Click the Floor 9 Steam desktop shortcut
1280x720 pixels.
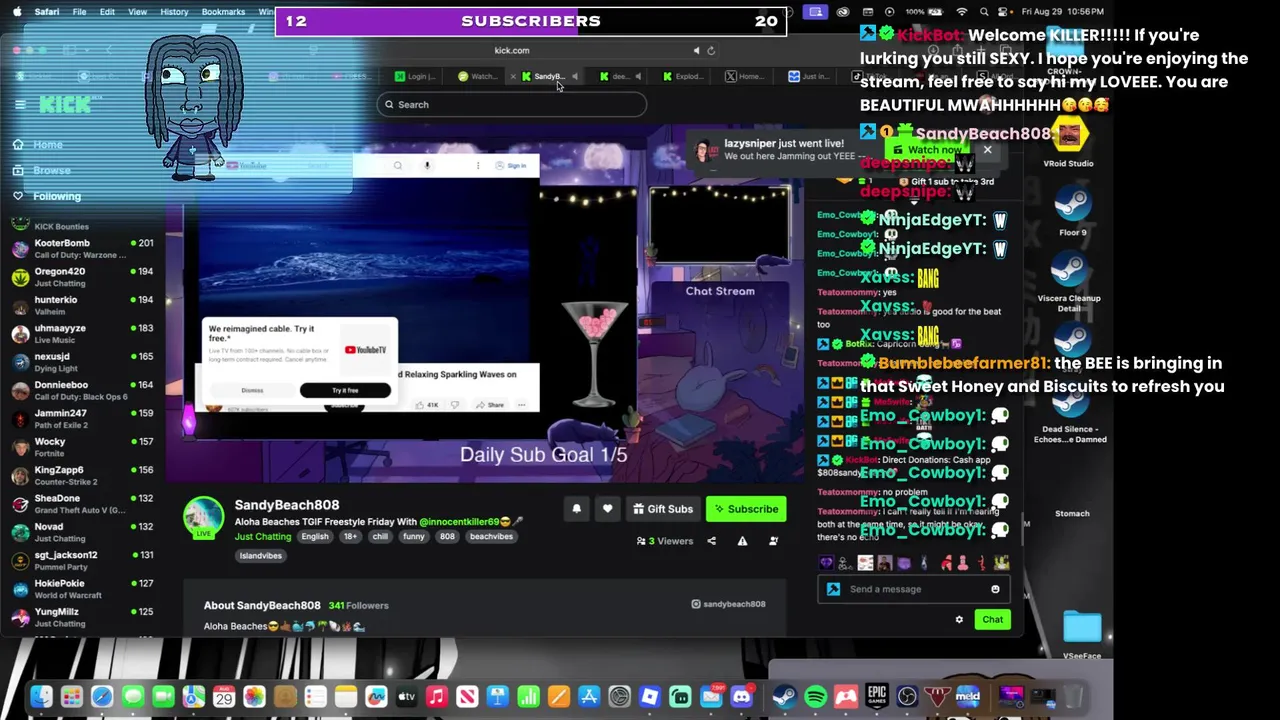pyautogui.click(x=1072, y=212)
